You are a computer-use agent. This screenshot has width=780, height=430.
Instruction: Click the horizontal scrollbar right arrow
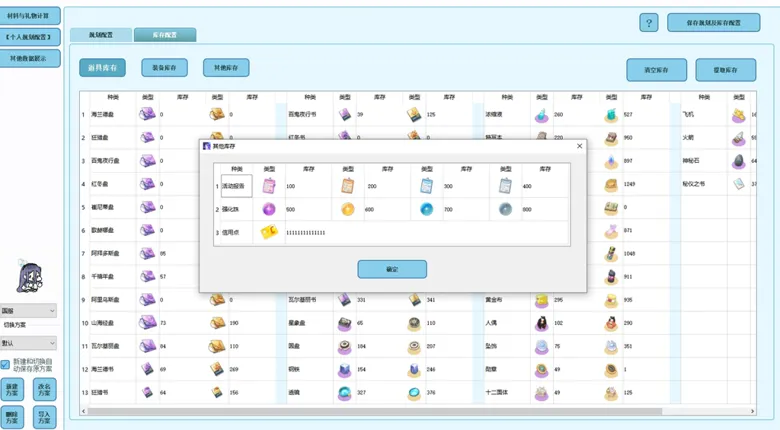click(x=752, y=411)
